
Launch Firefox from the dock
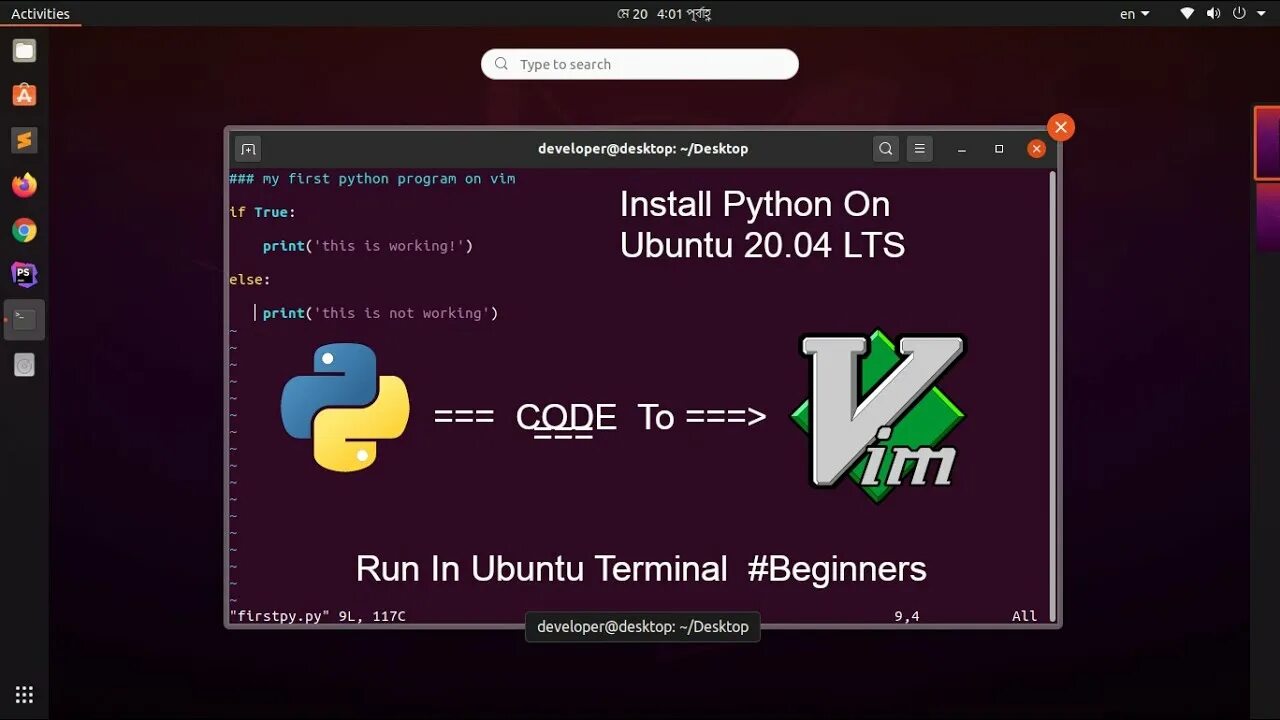25,185
